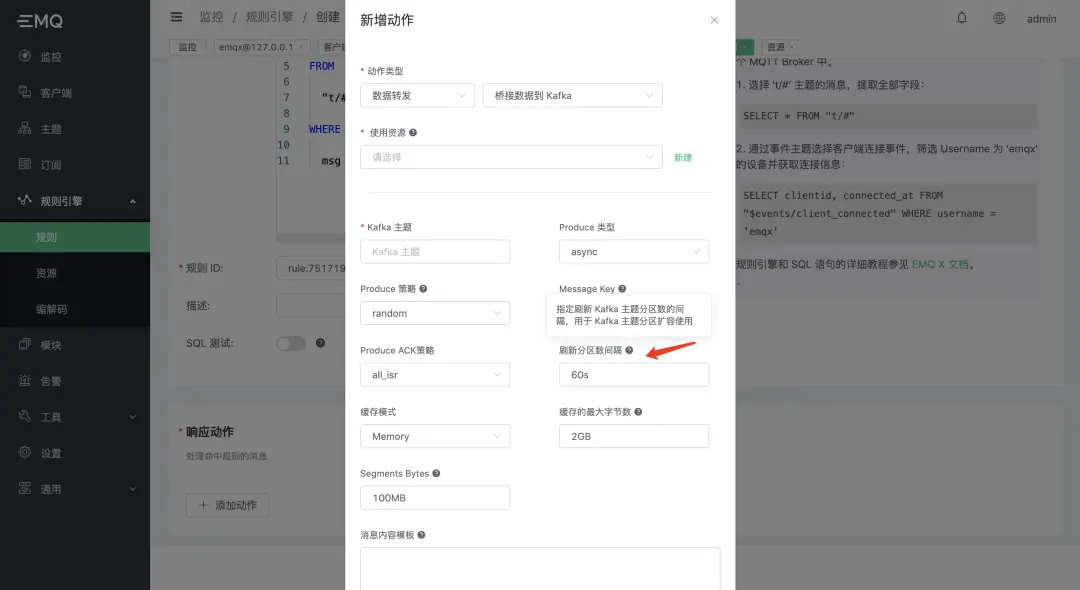Open the 缓存模式 Memory dropdown
The width and height of the screenshot is (1080, 590).
(435, 436)
